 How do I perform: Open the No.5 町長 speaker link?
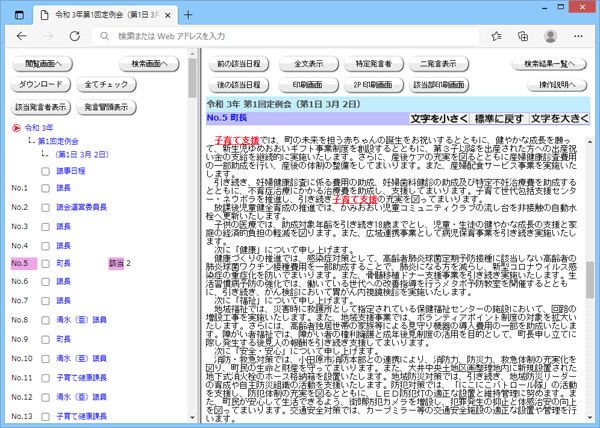[64, 263]
